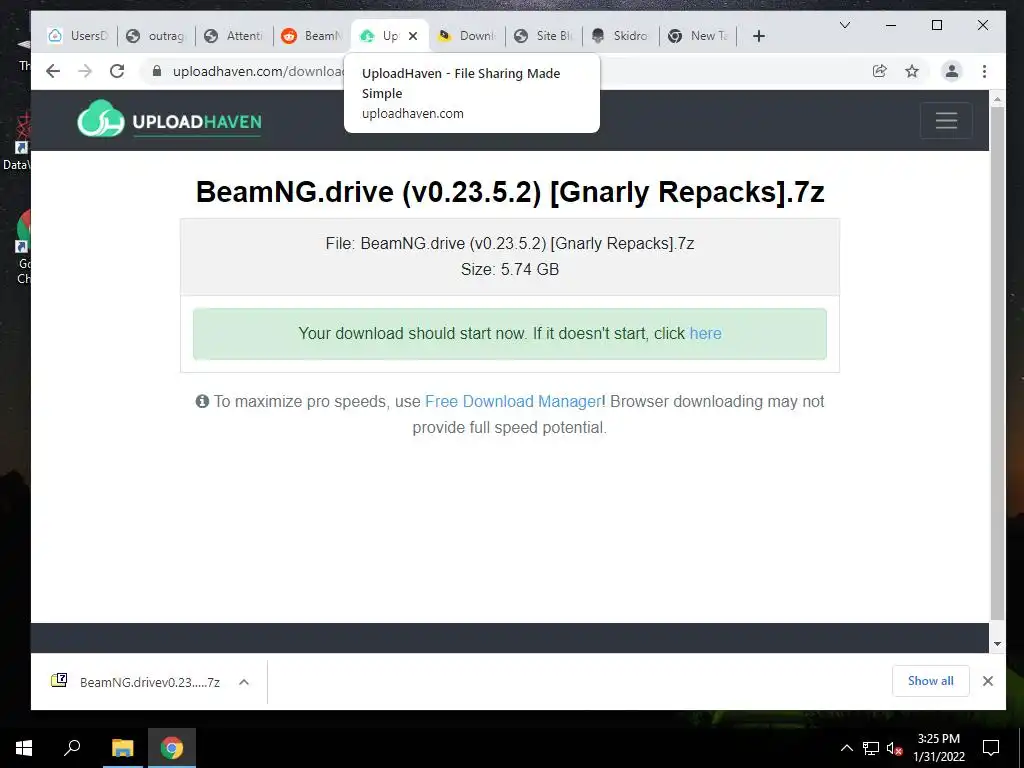Expand the tab search chevron

point(844,25)
